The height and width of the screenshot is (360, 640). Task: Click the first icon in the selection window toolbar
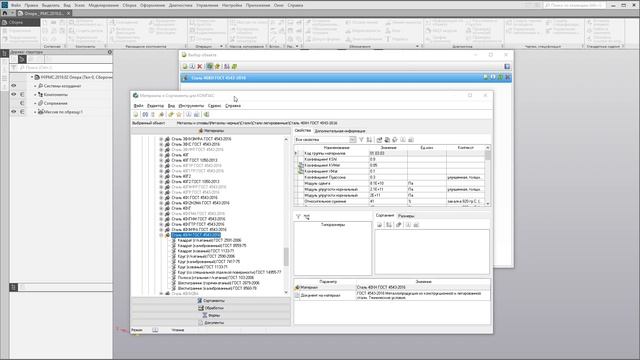184,67
